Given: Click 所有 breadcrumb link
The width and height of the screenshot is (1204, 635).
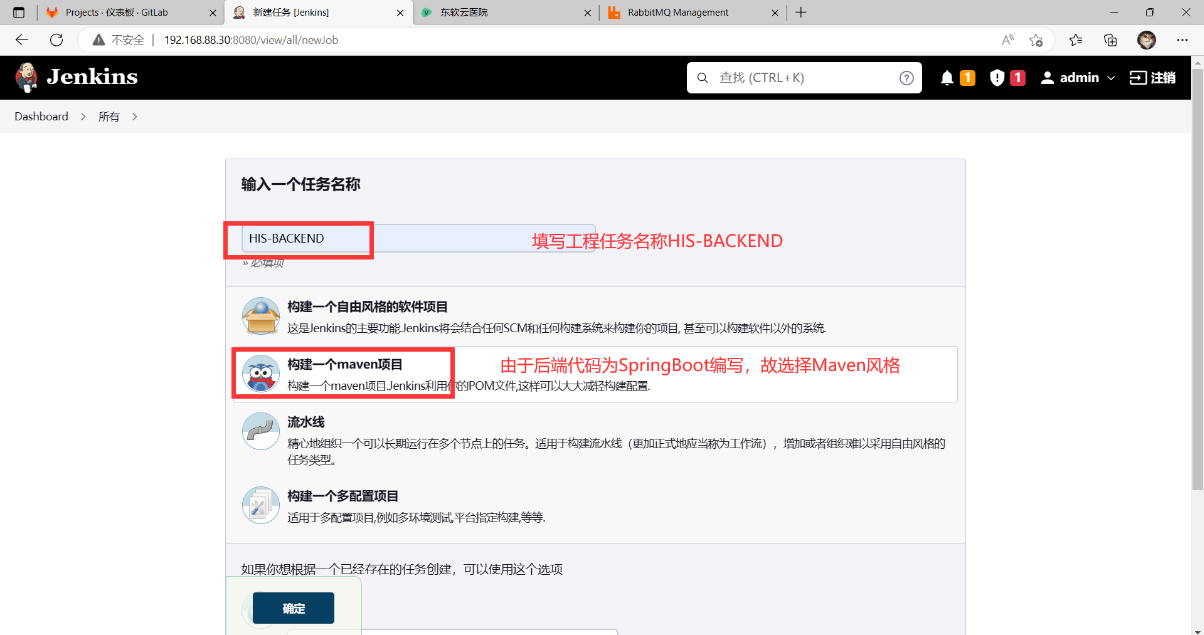Looking at the screenshot, I should click(108, 117).
